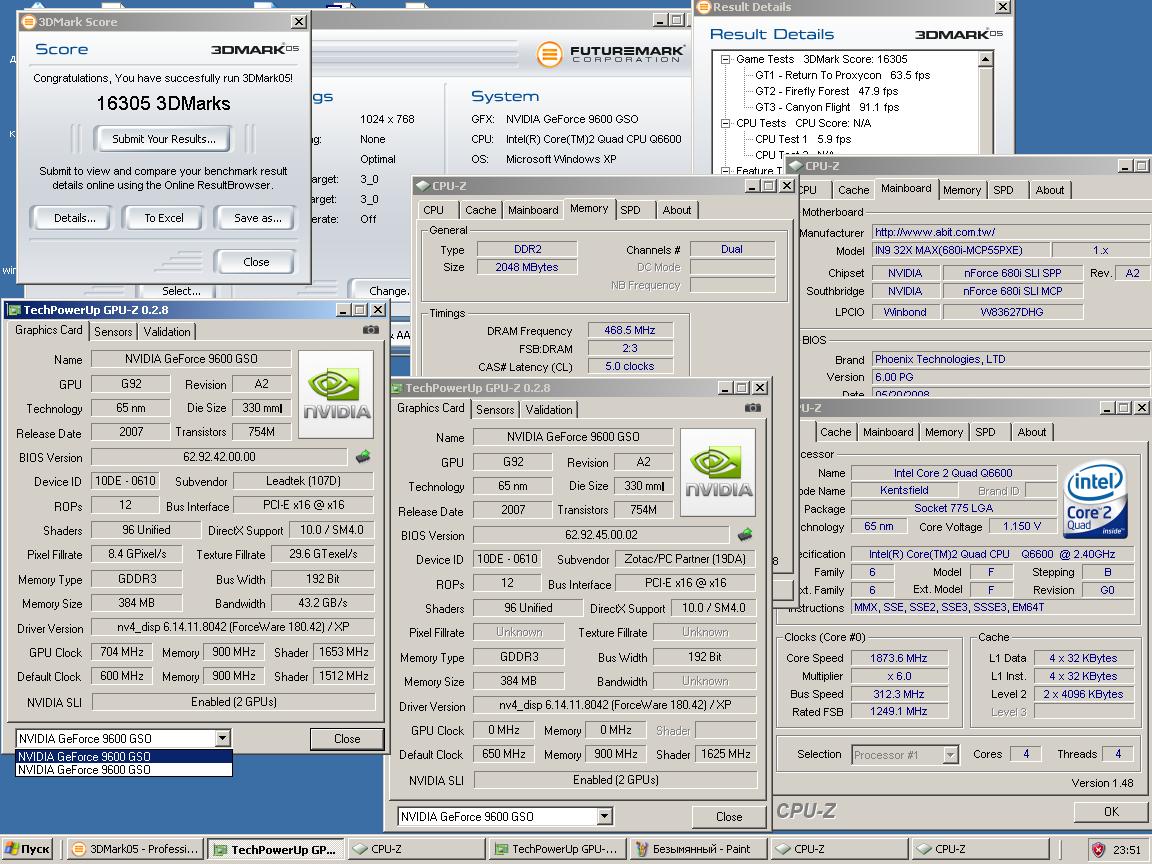1152x864 pixels.
Task: Collapse Feature Tests tree node in Result Details
Action: (x=725, y=170)
